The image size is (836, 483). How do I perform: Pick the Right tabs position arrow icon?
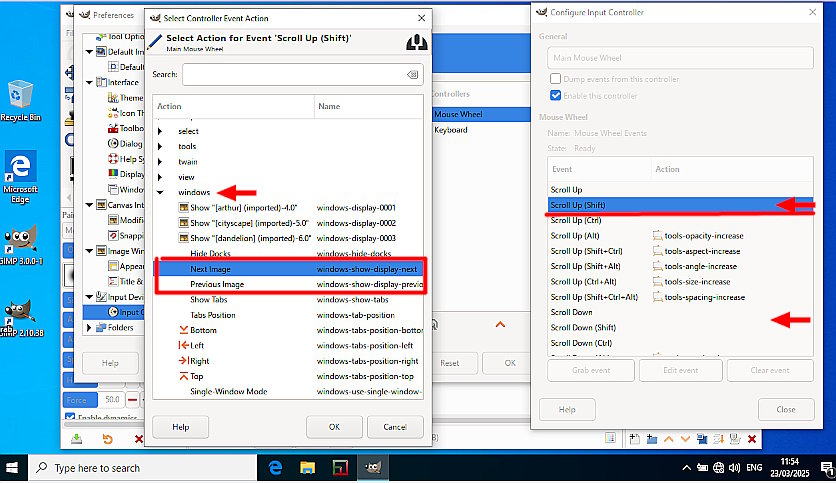pos(183,361)
